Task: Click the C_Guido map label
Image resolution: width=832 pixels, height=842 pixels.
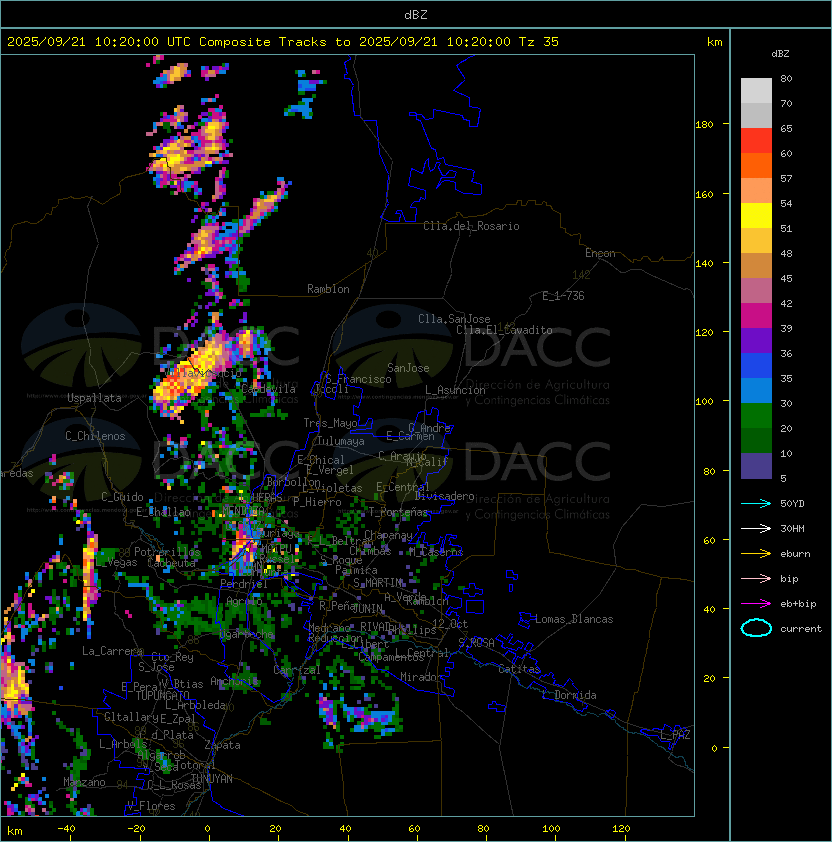Action: (122, 497)
